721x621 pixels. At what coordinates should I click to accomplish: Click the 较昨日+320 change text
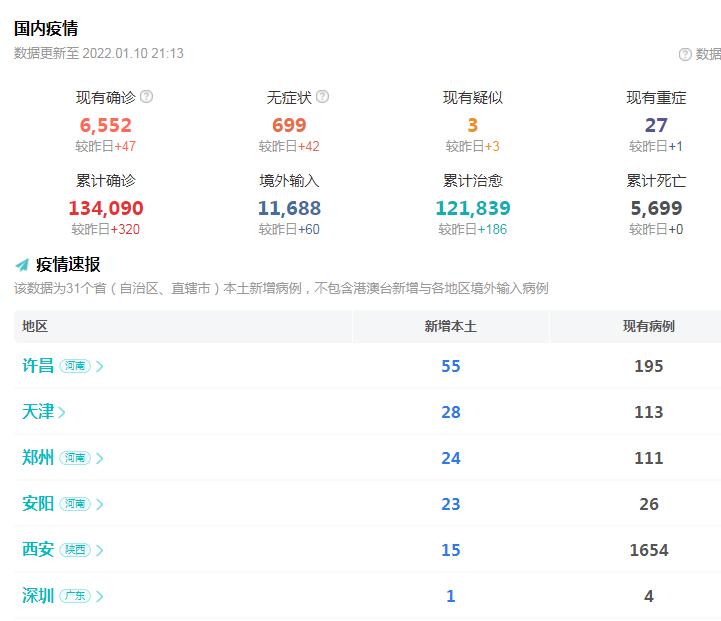(x=106, y=229)
